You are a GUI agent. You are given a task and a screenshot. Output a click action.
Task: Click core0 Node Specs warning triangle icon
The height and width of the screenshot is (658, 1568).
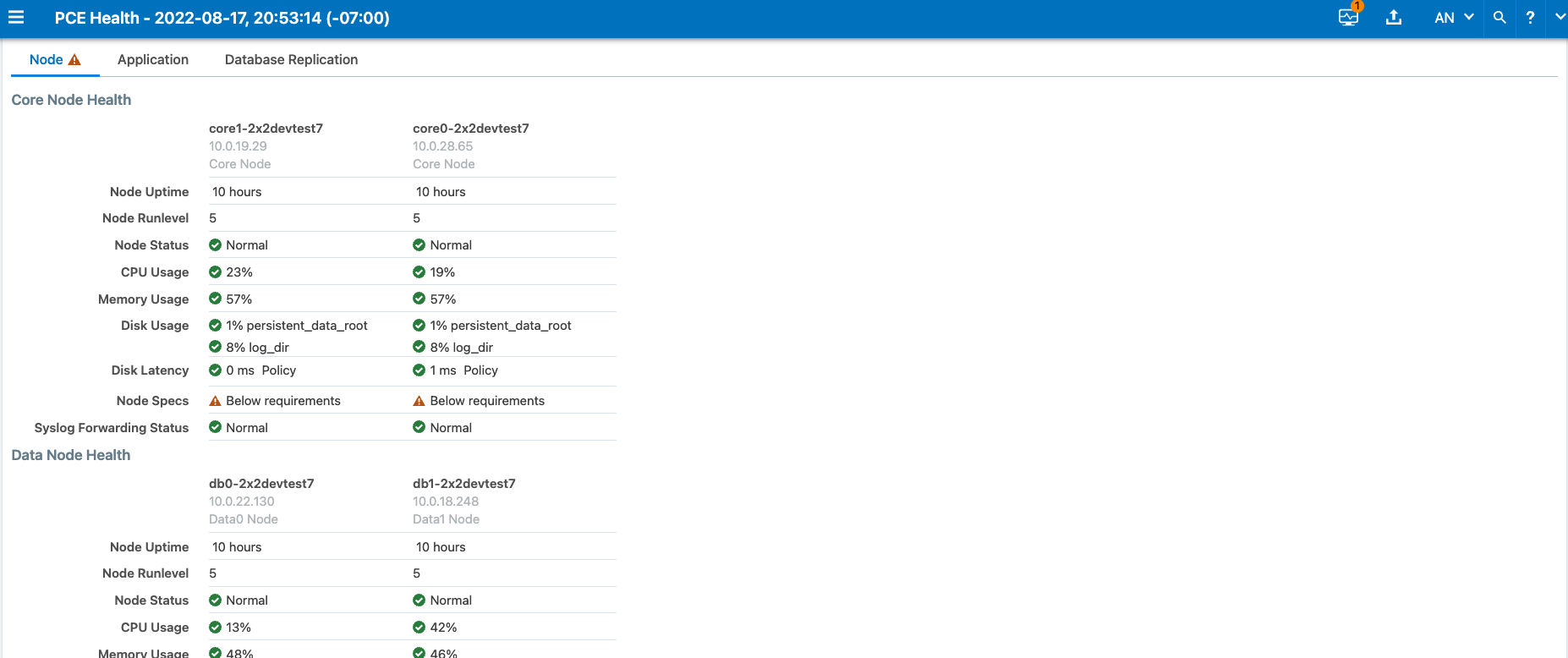419,401
